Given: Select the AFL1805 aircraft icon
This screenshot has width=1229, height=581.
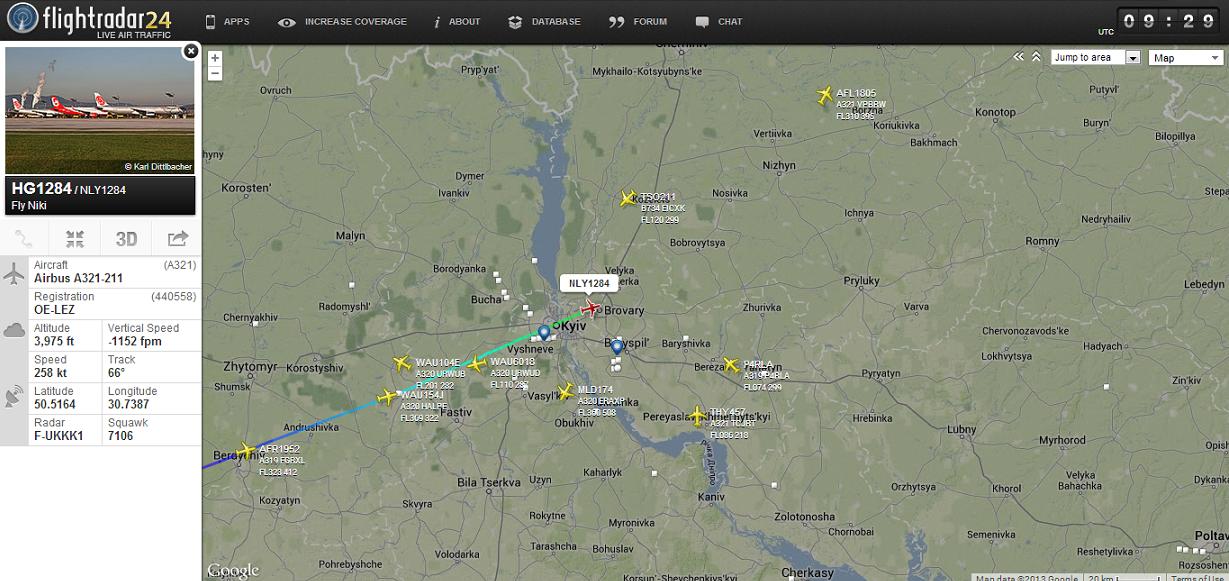Looking at the screenshot, I should pyautogui.click(x=824, y=95).
